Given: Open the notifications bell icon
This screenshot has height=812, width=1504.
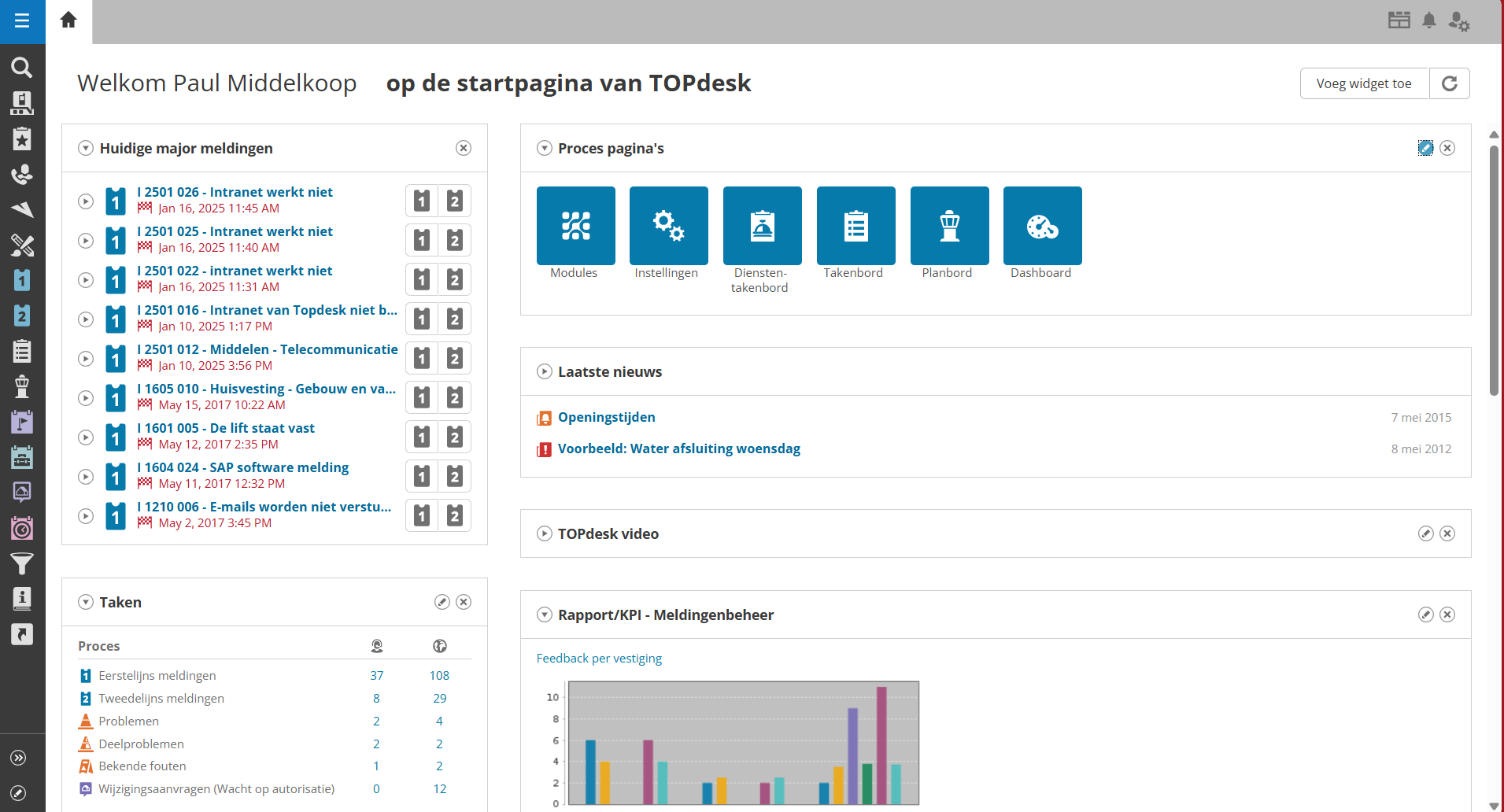Looking at the screenshot, I should [1429, 20].
